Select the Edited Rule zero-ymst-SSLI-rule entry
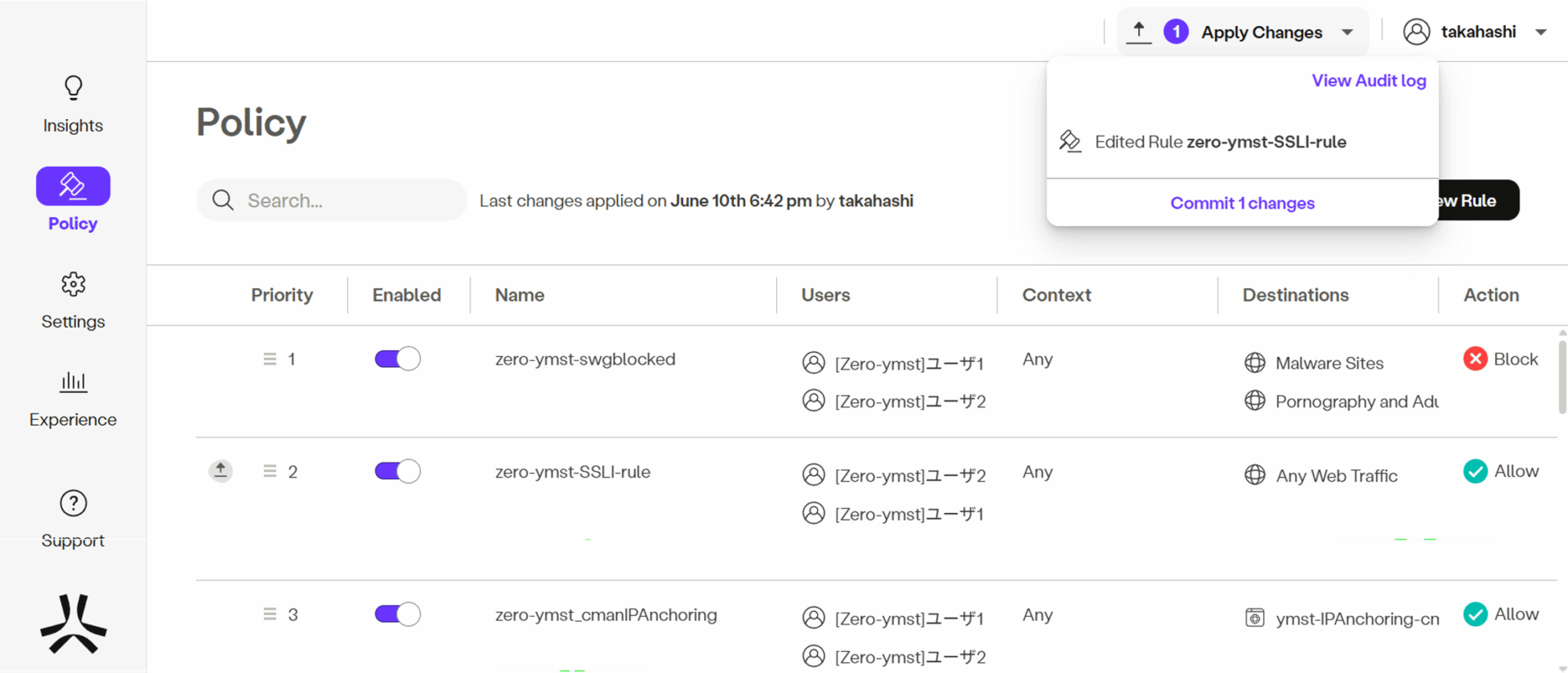This screenshot has width=1568, height=673. pyautogui.click(x=1220, y=142)
